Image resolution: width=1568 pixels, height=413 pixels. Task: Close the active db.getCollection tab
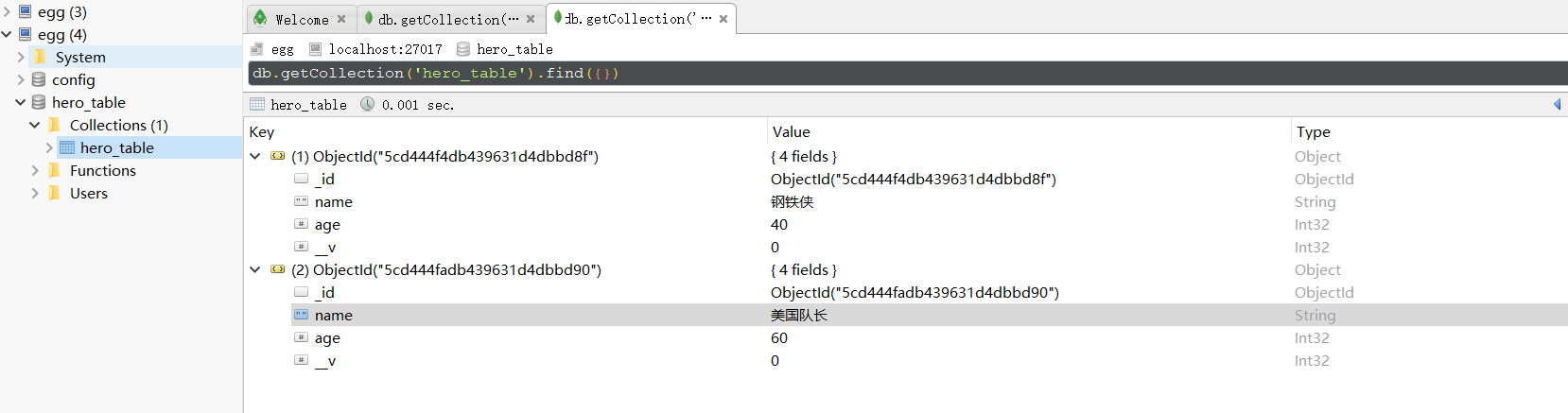(723, 19)
